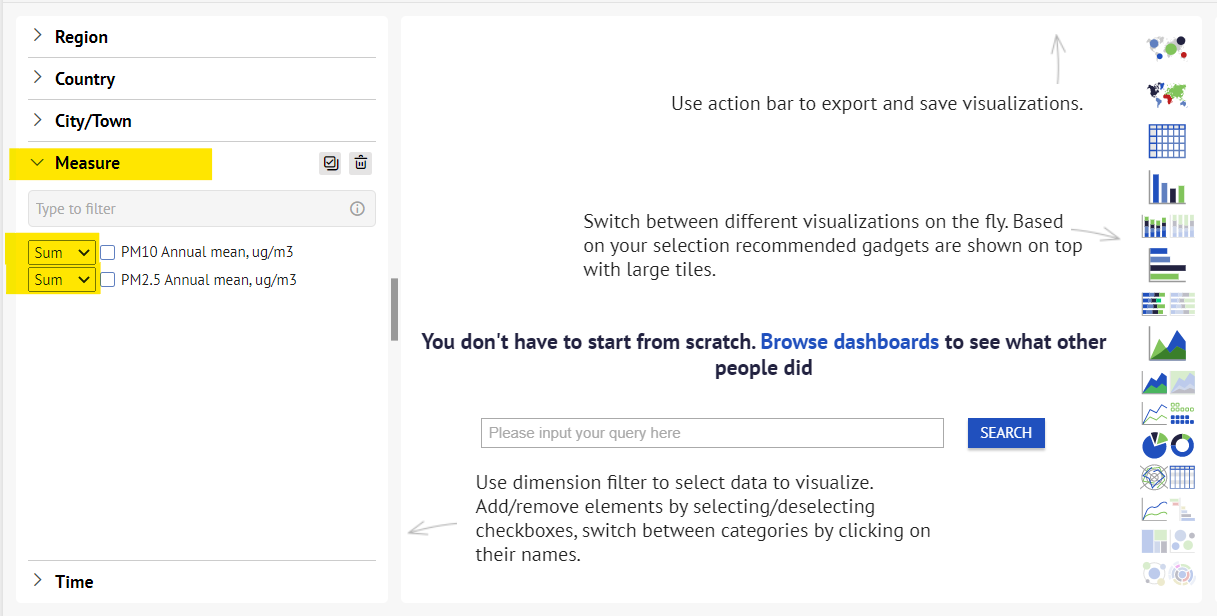Click the Browse dashboards link
Viewport: 1217px width, 616px height.
850,342
